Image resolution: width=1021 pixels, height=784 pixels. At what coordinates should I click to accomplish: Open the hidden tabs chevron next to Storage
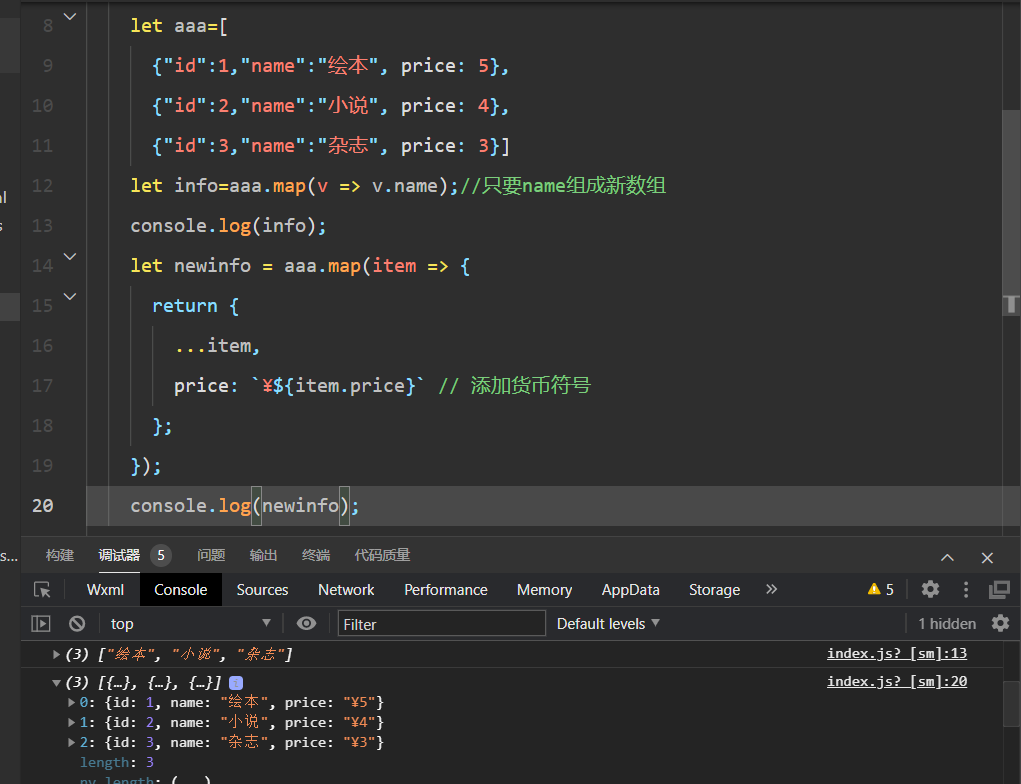pyautogui.click(x=771, y=590)
